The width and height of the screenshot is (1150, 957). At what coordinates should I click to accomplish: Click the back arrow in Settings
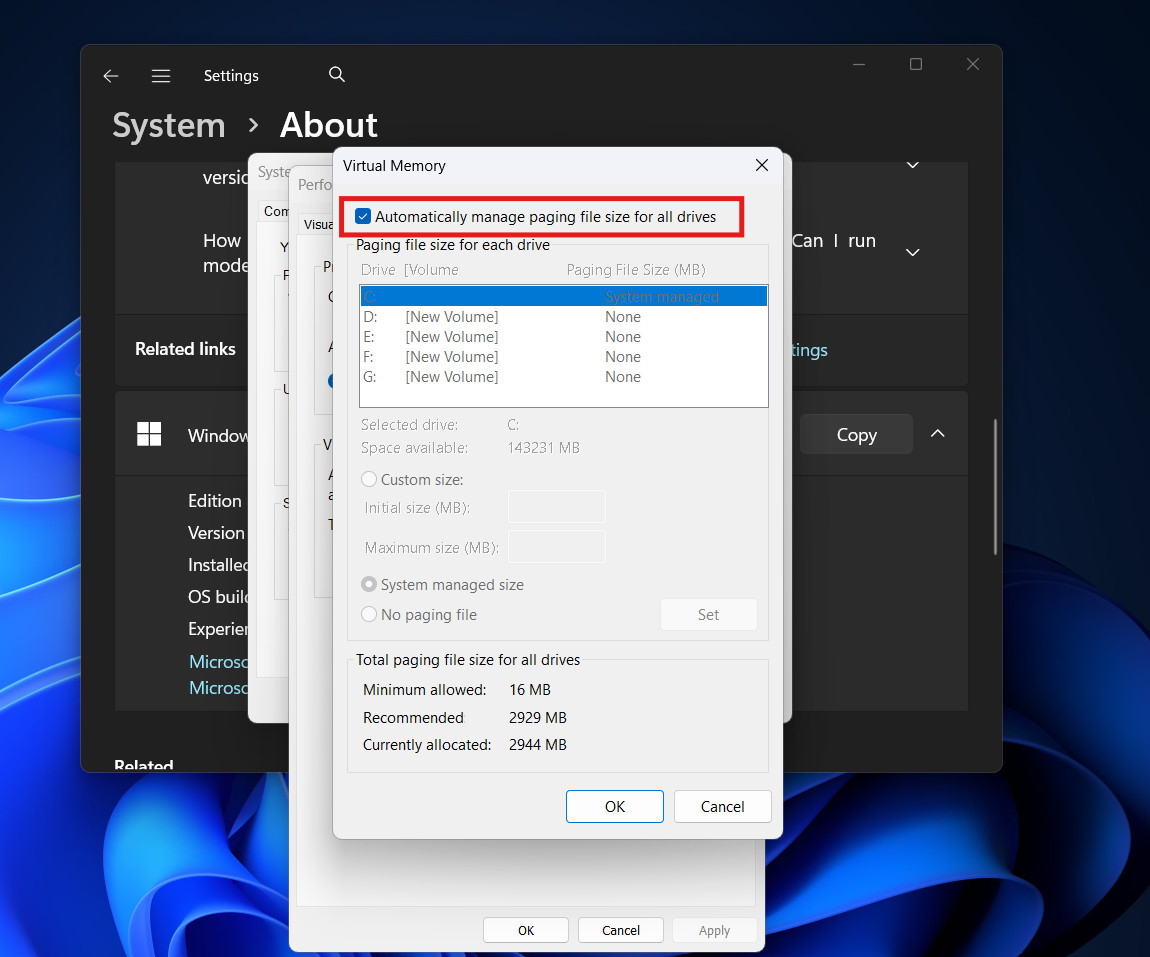[110, 76]
